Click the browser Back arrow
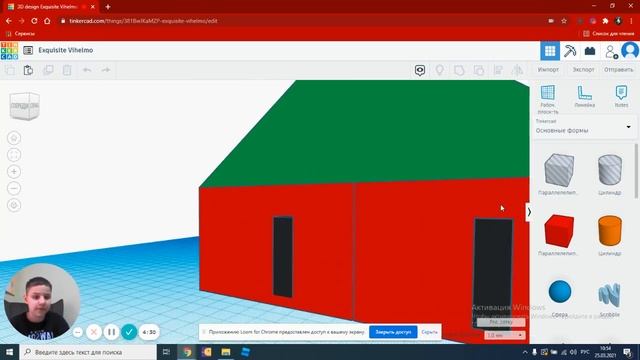 (x=9, y=21)
